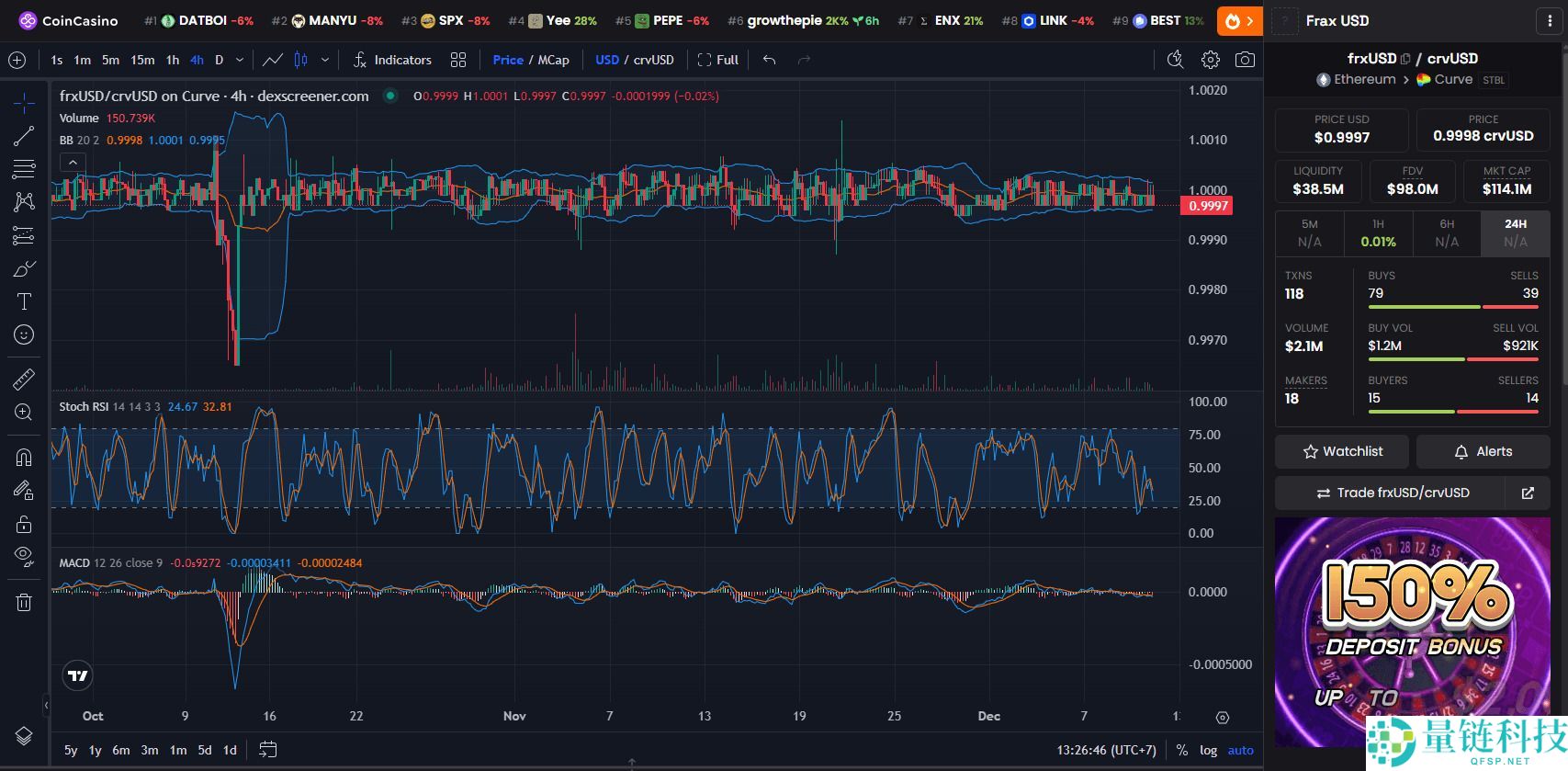Show the 6H stats tab
This screenshot has width=1568, height=771.
(x=1447, y=233)
